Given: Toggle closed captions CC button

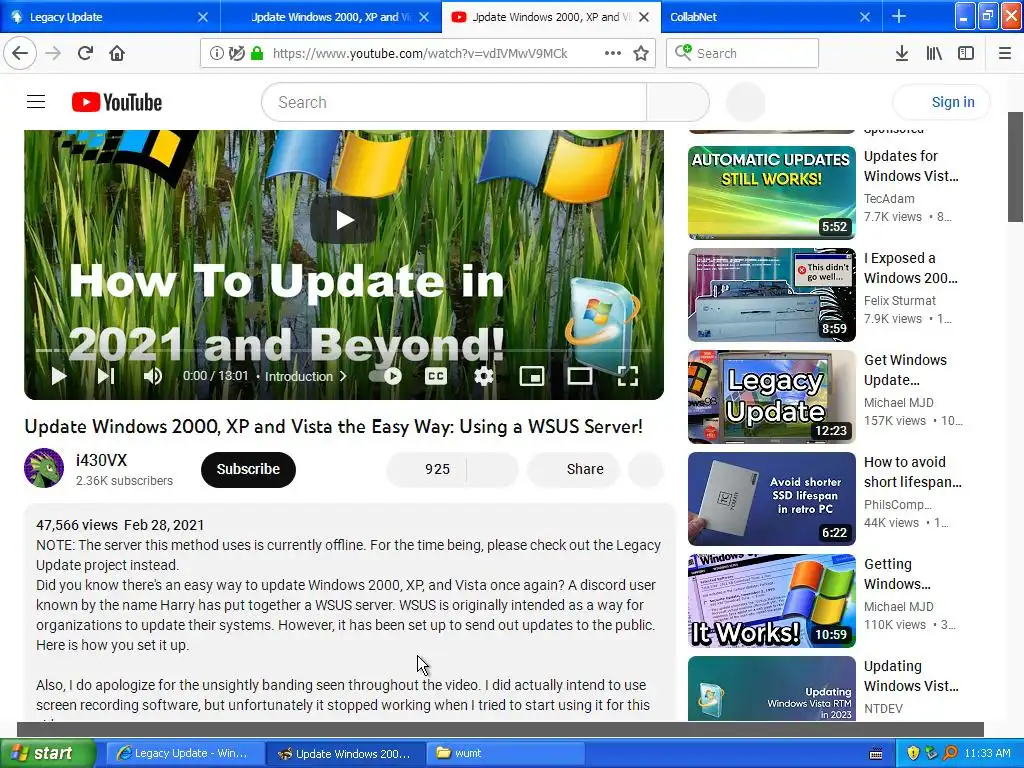Looking at the screenshot, I should (436, 376).
